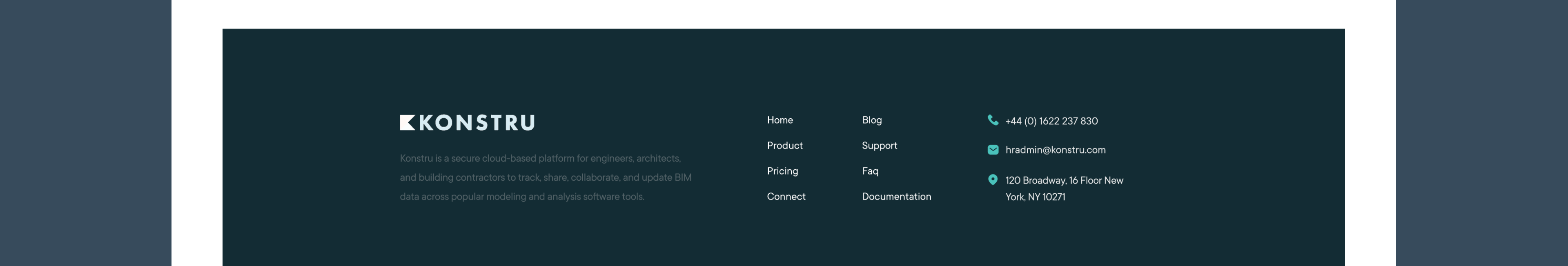Click the email envelope icon

coord(992,150)
